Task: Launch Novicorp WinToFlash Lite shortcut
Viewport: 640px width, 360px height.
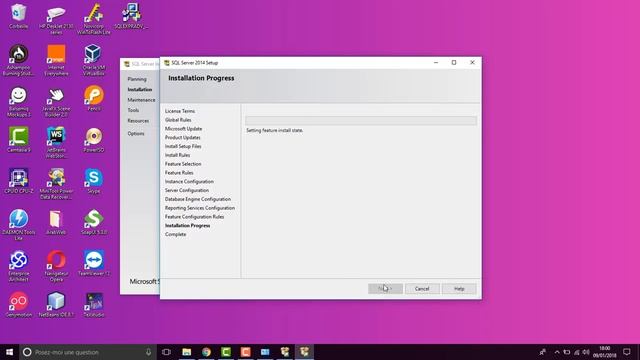Action: [x=93, y=19]
